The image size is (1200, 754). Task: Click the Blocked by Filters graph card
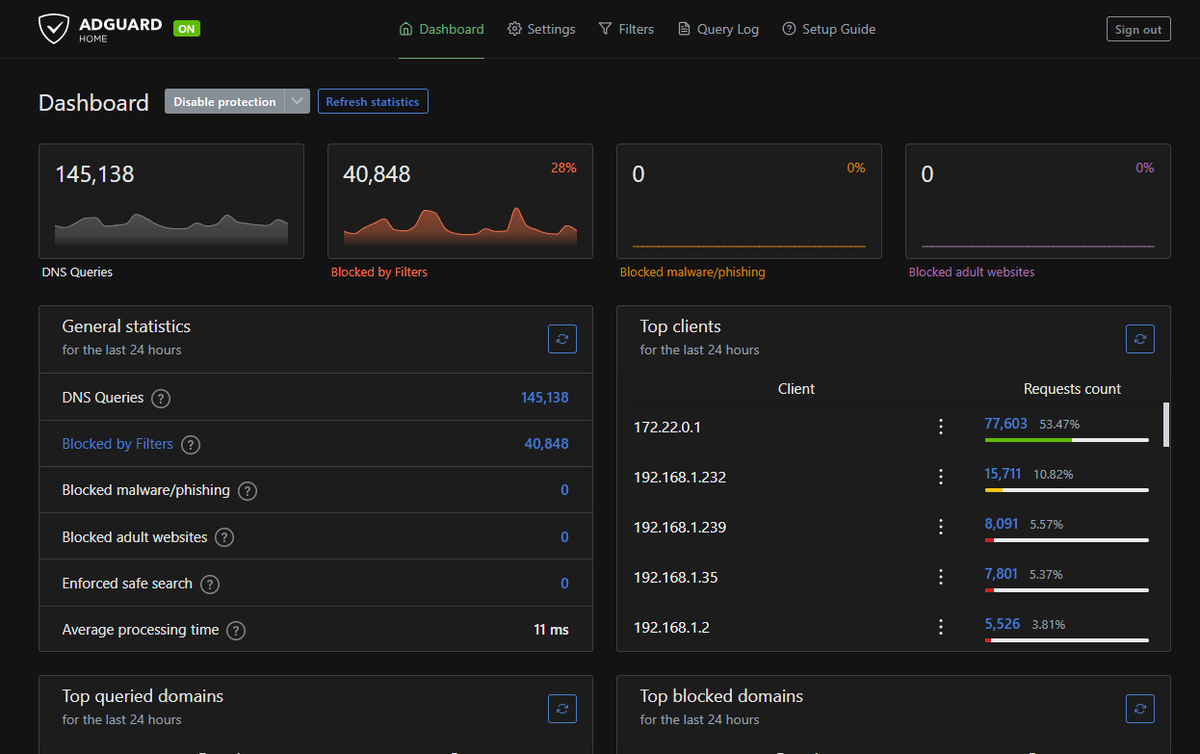coord(460,201)
